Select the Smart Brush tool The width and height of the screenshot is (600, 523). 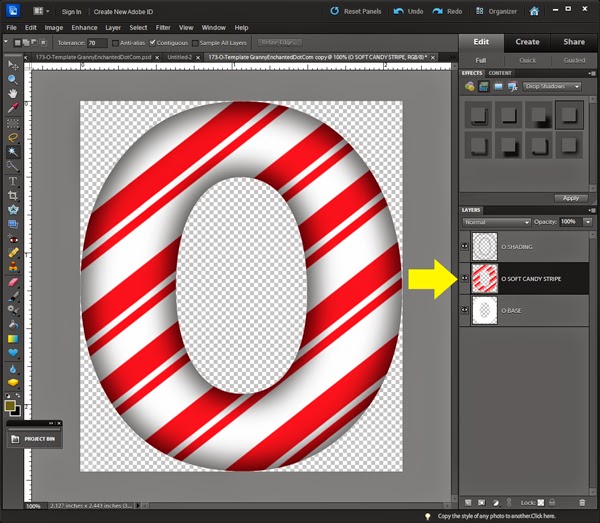pyautogui.click(x=13, y=310)
